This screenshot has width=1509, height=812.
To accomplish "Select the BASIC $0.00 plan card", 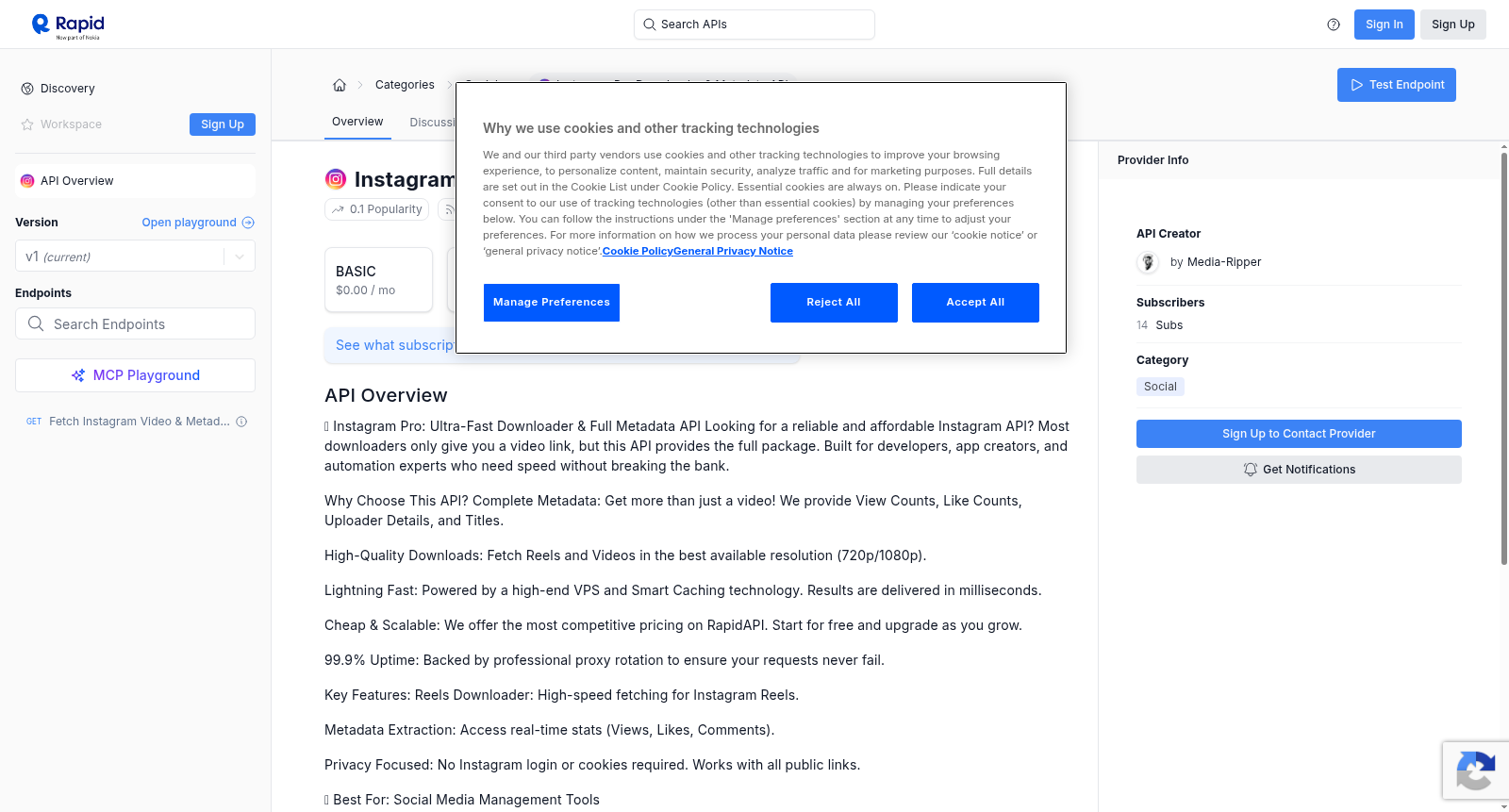I will point(378,280).
